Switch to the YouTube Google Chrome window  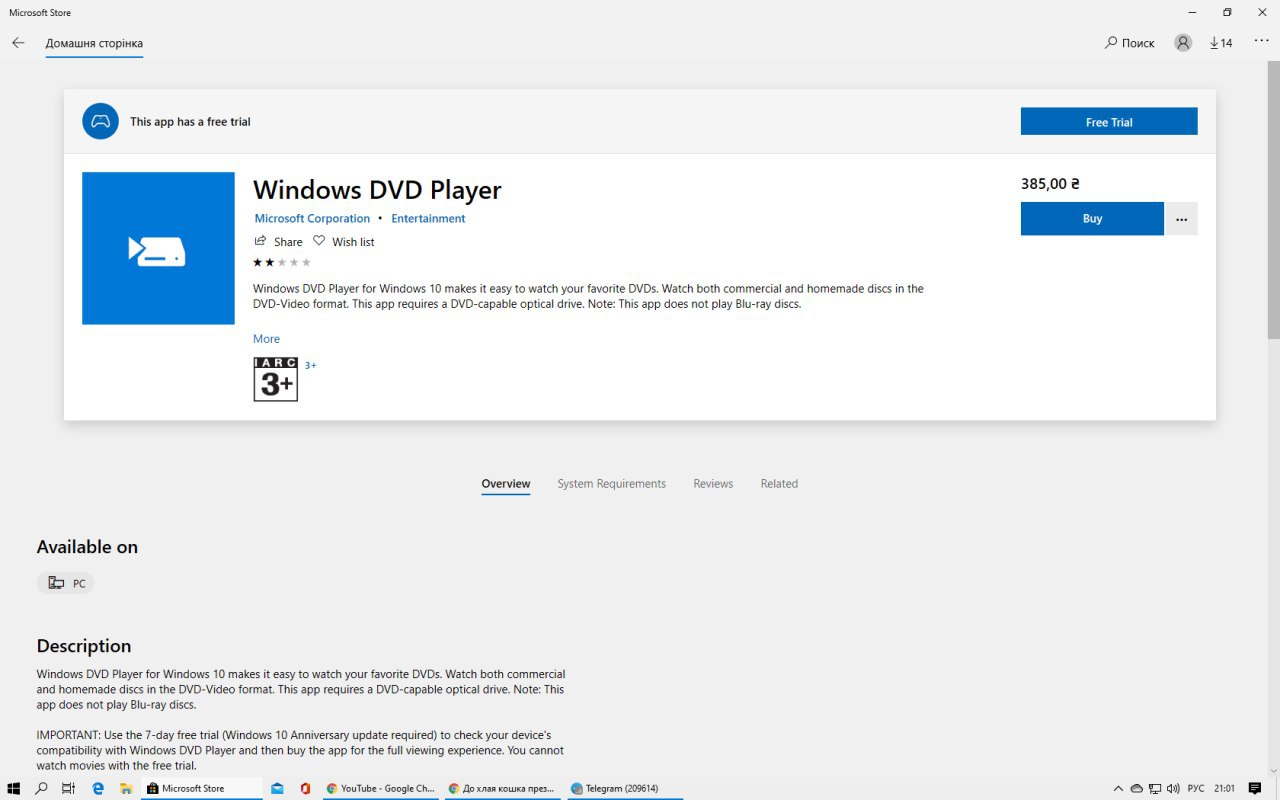[x=381, y=788]
